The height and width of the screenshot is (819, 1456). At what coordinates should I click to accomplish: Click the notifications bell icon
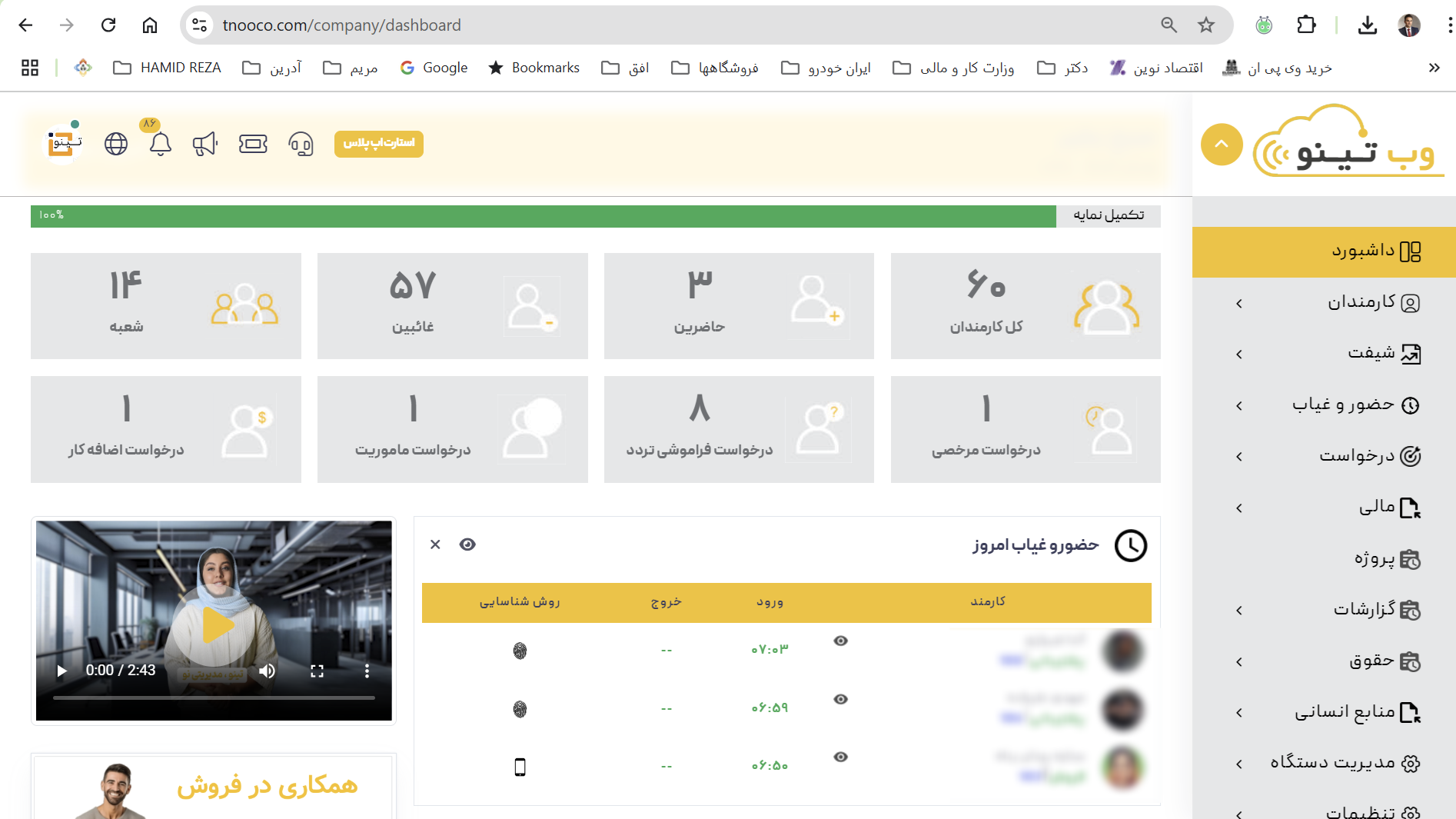pyautogui.click(x=160, y=144)
